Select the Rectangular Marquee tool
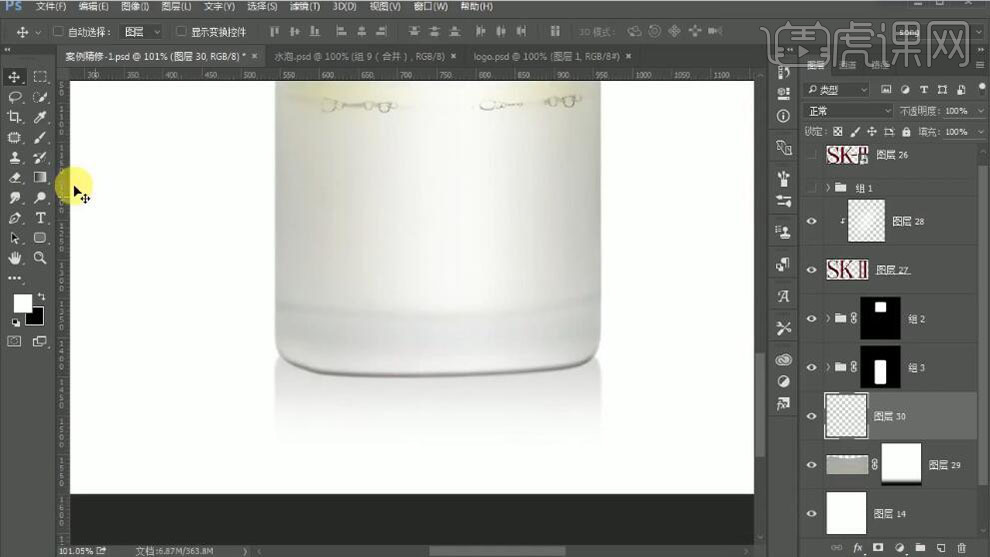The image size is (990, 557). tap(40, 77)
